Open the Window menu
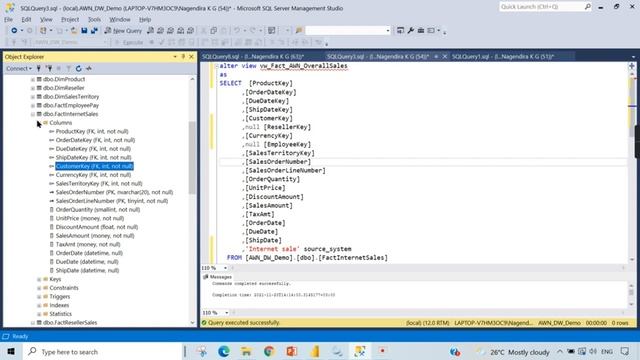The height and width of the screenshot is (360, 640). [120, 19]
